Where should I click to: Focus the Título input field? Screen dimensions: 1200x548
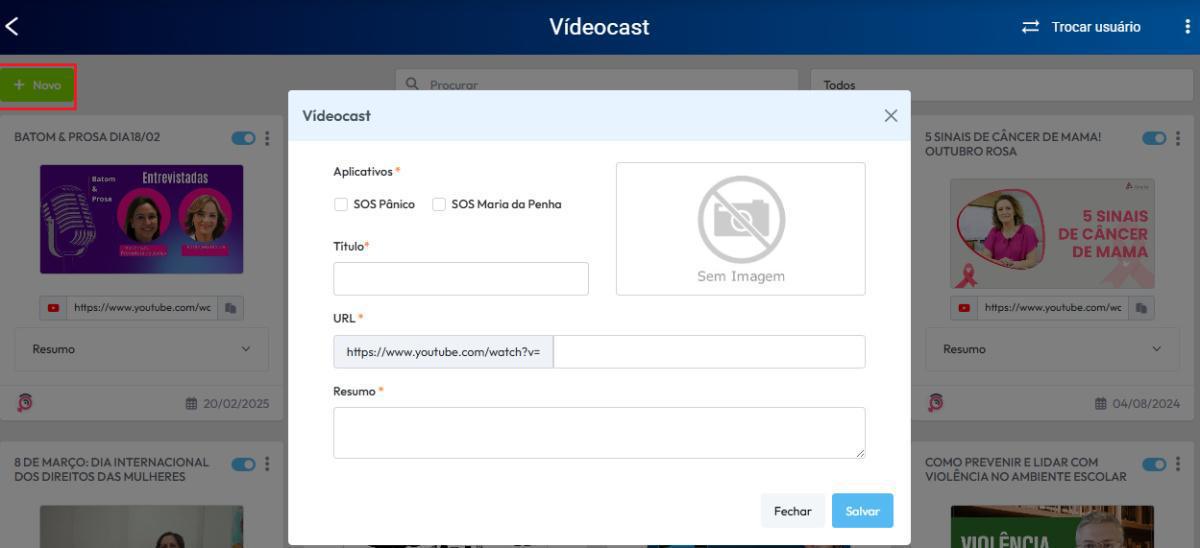click(461, 279)
